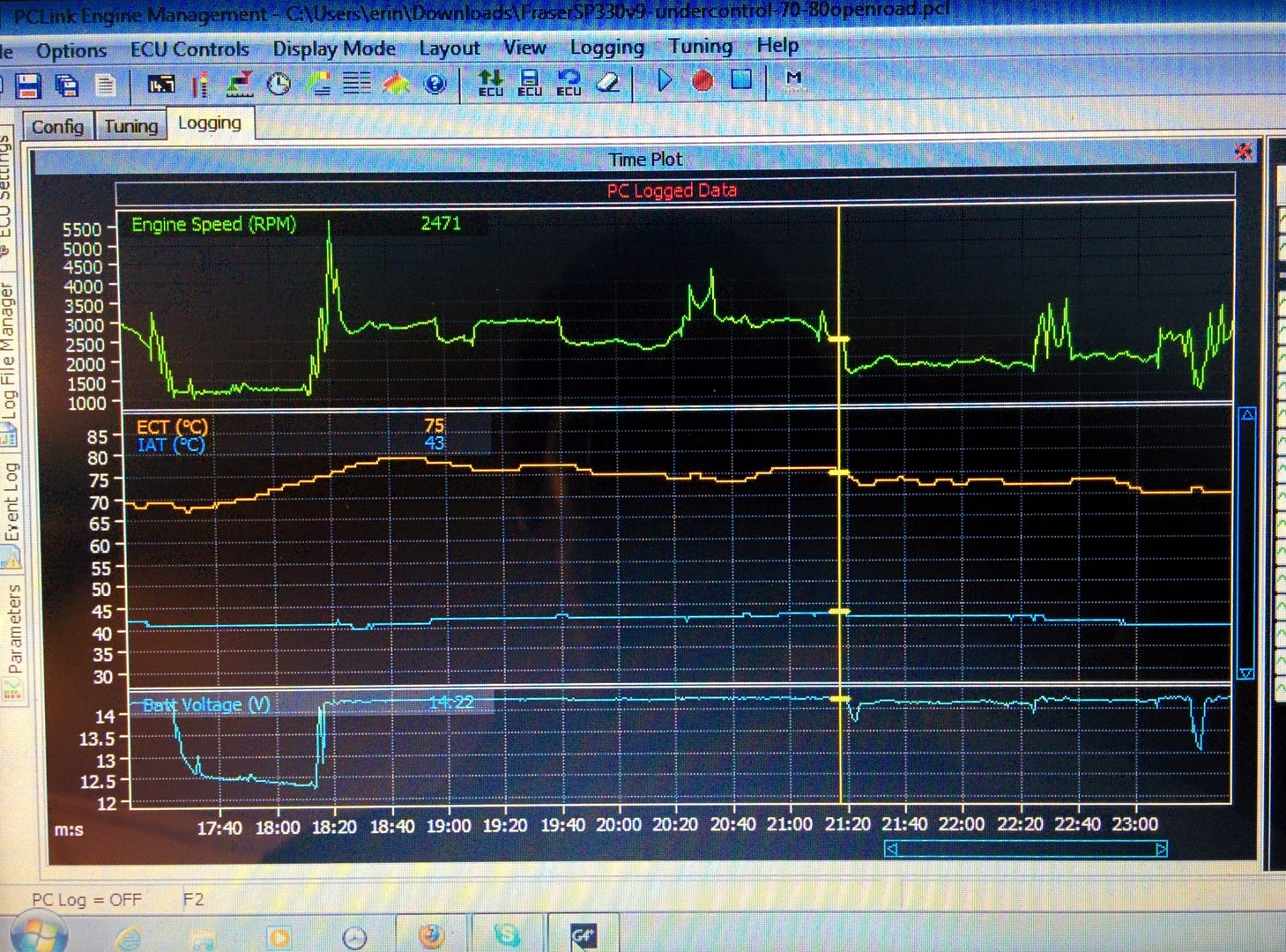The image size is (1286, 952).
Task: Open the notes page document icon
Action: point(106,86)
